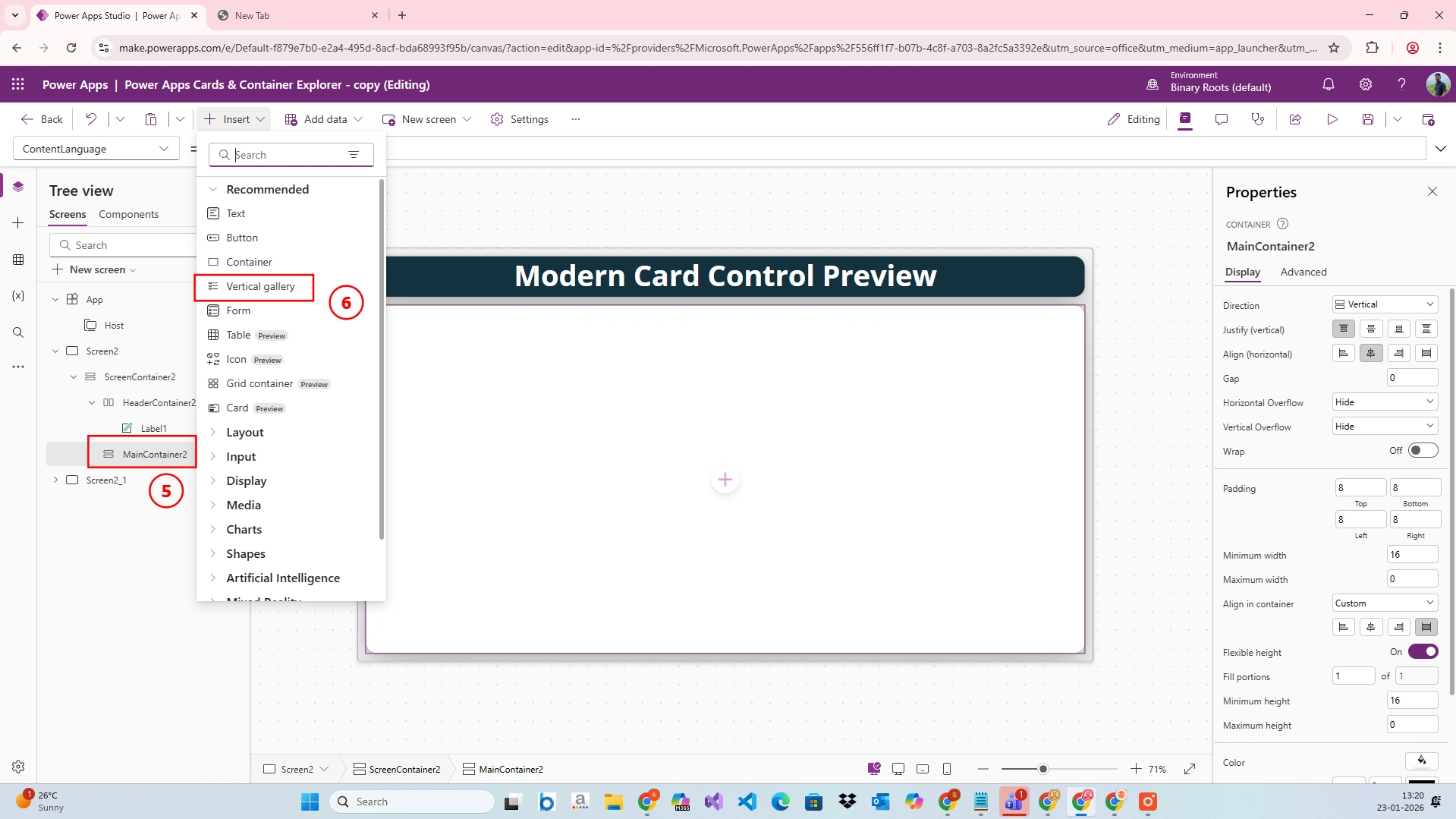Select Align horizontal end option
Screen dimensions: 1456x819
coord(1399,353)
